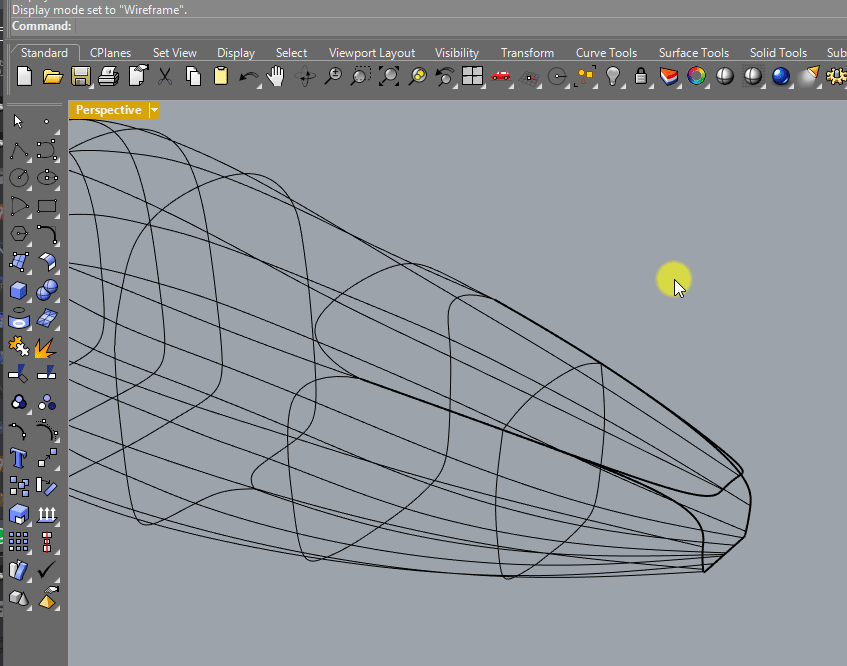Open the Curve Tools tab
This screenshot has height=666, width=847.
[606, 53]
